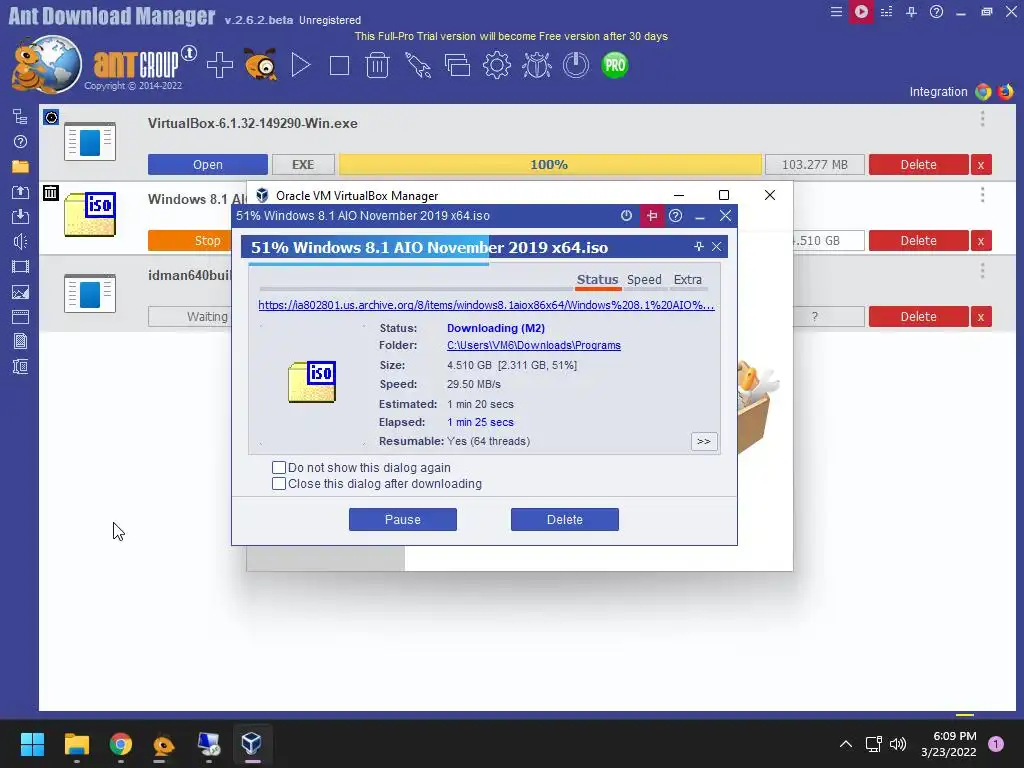This screenshot has height=768, width=1024.
Task: Open the three-dot menu for VirtualBox row
Action: [x=982, y=119]
